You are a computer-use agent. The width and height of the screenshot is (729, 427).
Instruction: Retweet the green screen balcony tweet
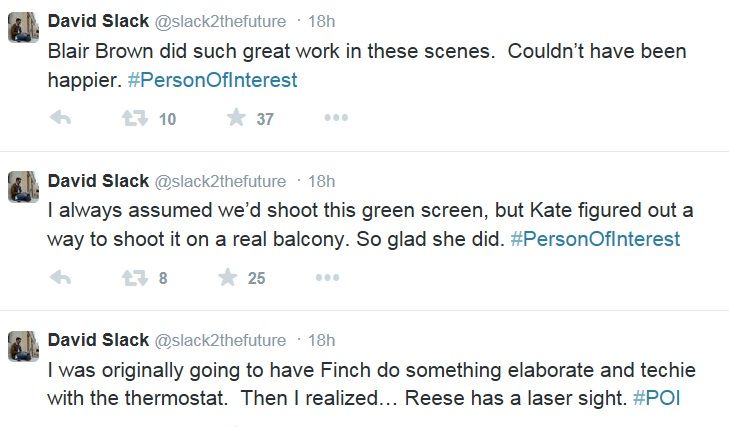pyautogui.click(x=133, y=278)
